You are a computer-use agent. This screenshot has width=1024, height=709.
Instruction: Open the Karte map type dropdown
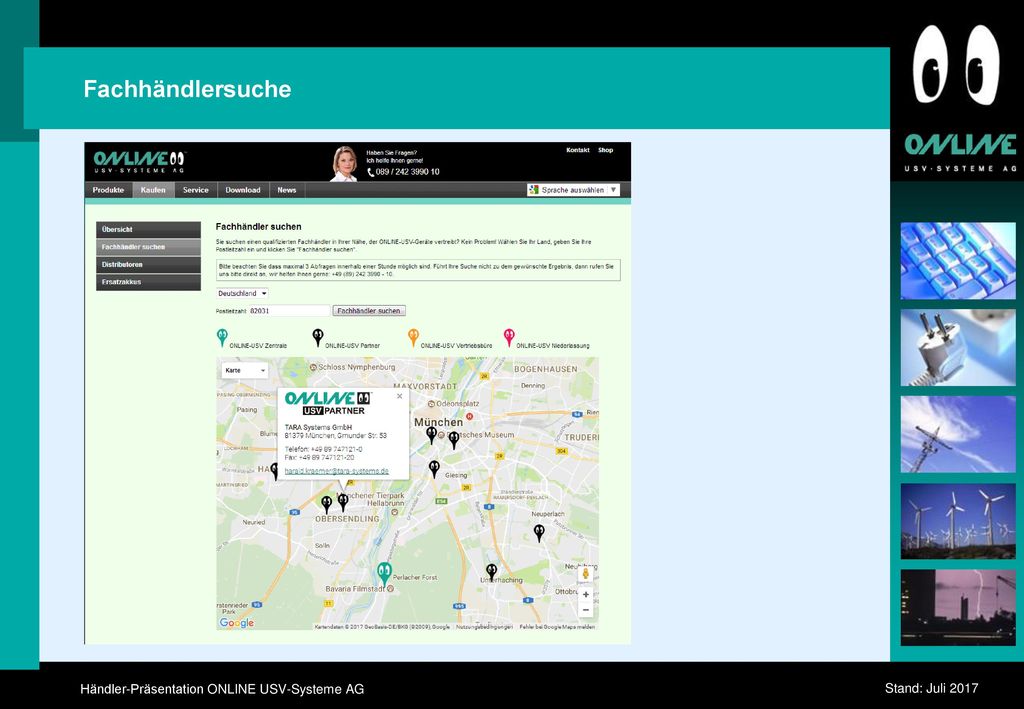tap(245, 370)
